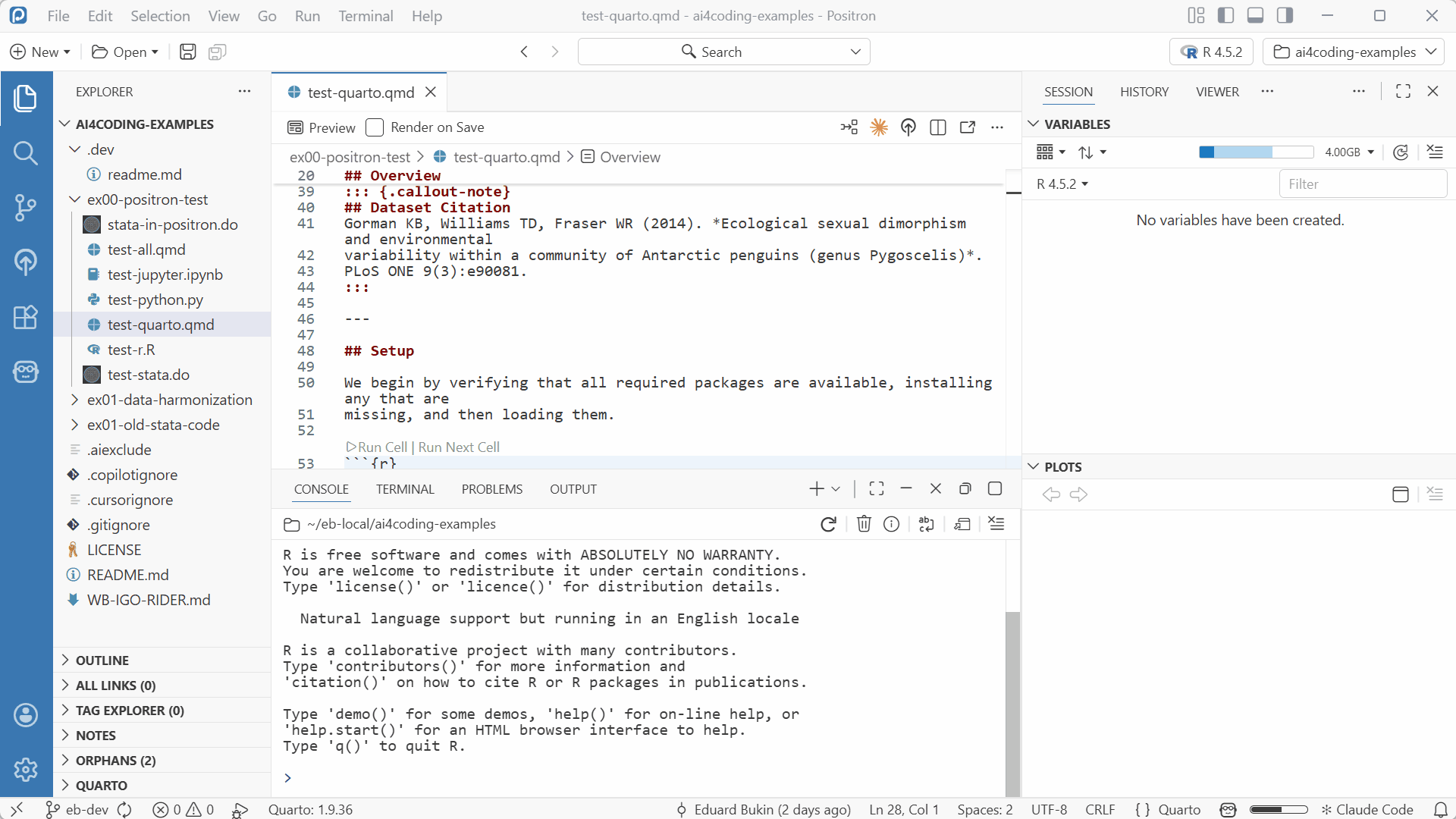Click the Save All toolbar icon
The image size is (1456, 819).
point(218,52)
